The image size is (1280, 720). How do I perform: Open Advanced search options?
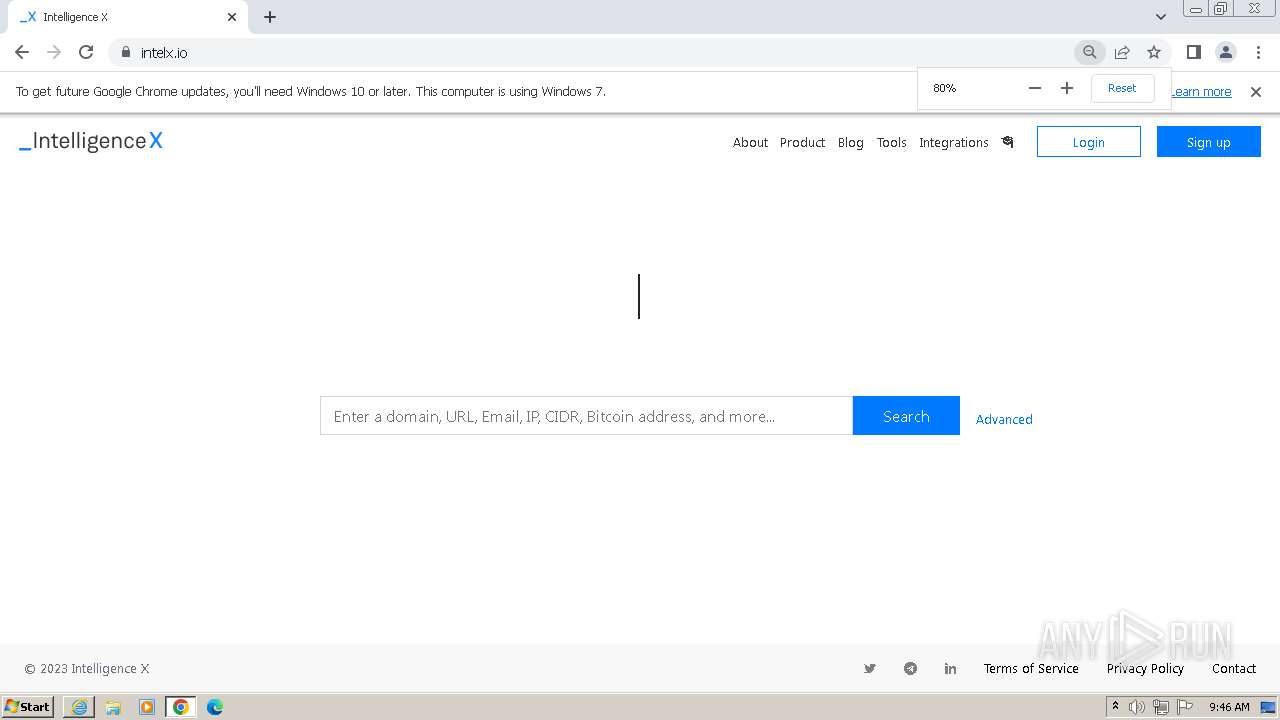coord(1004,419)
